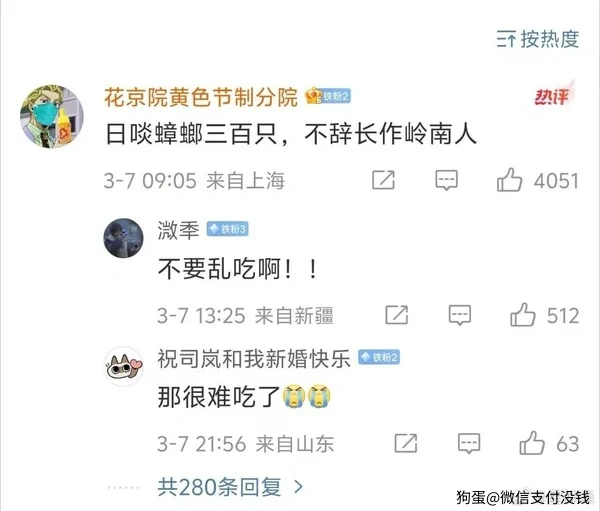
Task: Click the 铁粉3 fan badge
Action: click(228, 229)
